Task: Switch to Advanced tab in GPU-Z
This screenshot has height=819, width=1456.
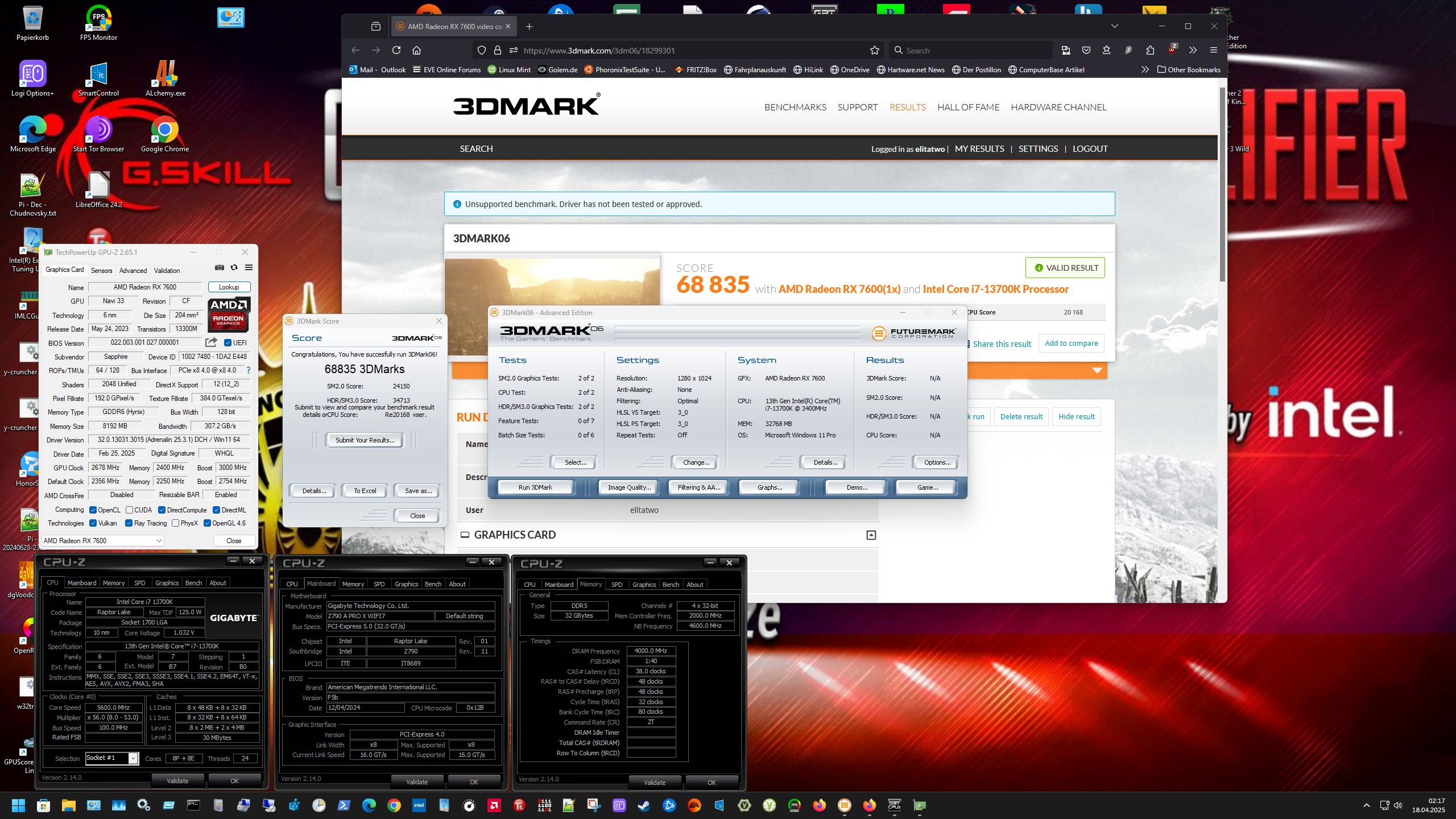Action: click(133, 270)
